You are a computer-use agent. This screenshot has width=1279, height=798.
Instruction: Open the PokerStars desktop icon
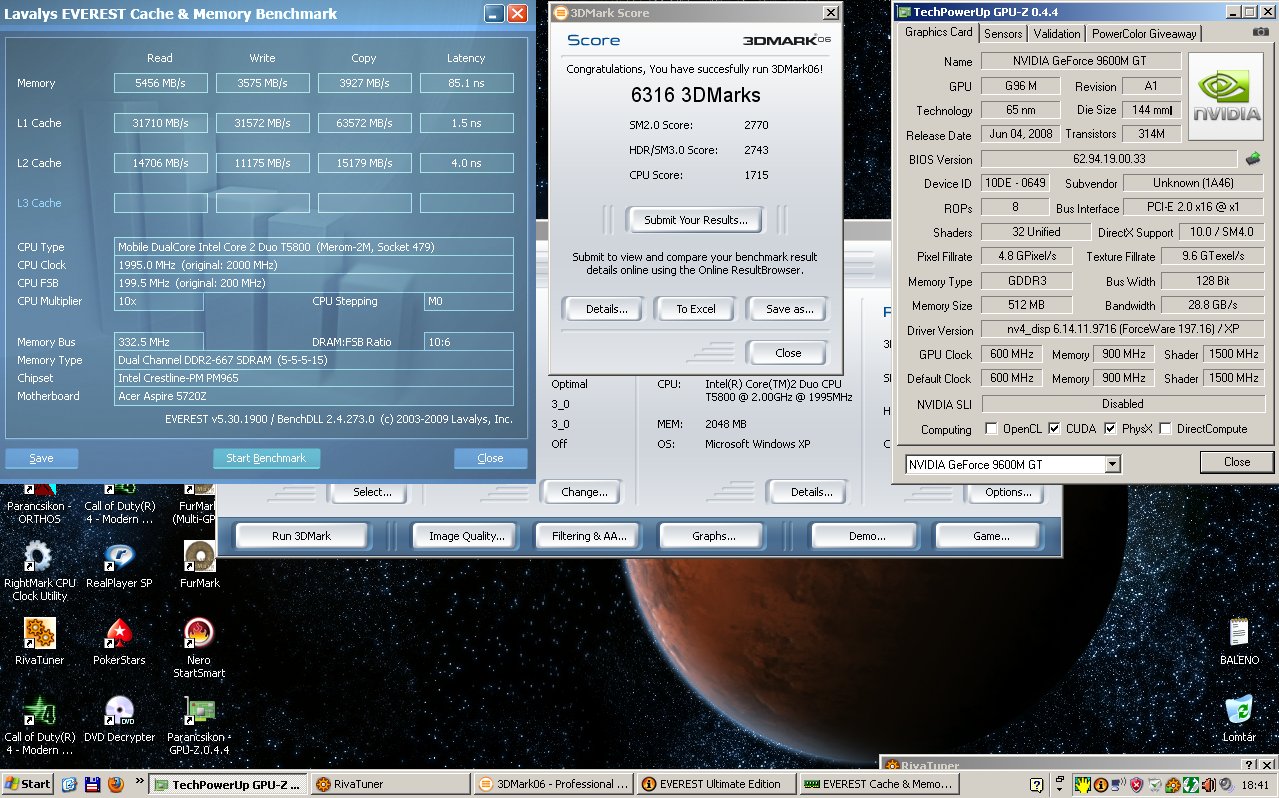119,642
